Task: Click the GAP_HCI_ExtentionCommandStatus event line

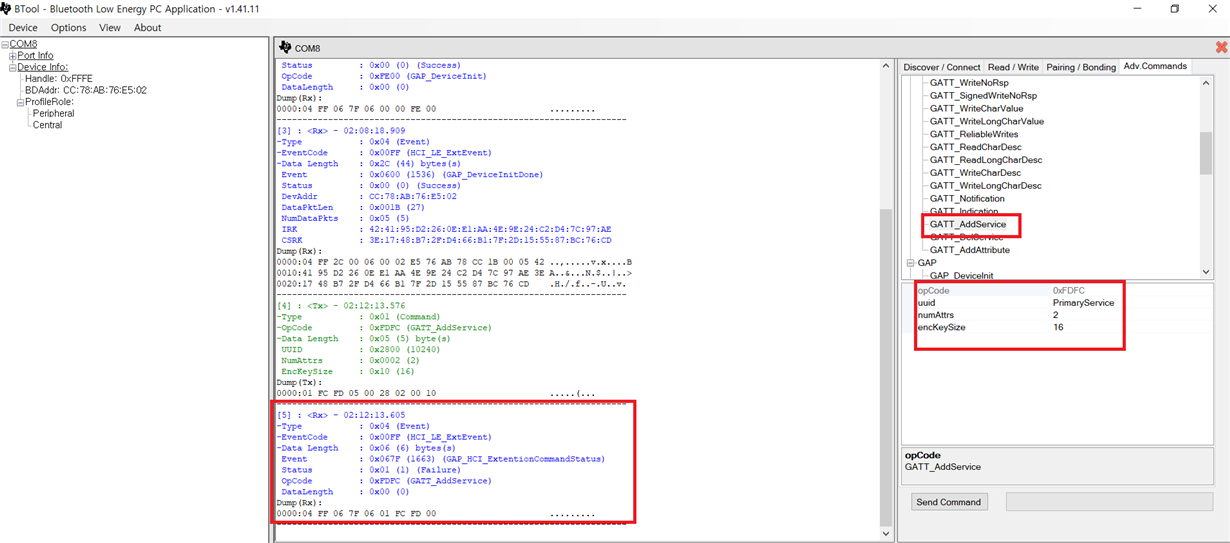Action: (x=442, y=459)
